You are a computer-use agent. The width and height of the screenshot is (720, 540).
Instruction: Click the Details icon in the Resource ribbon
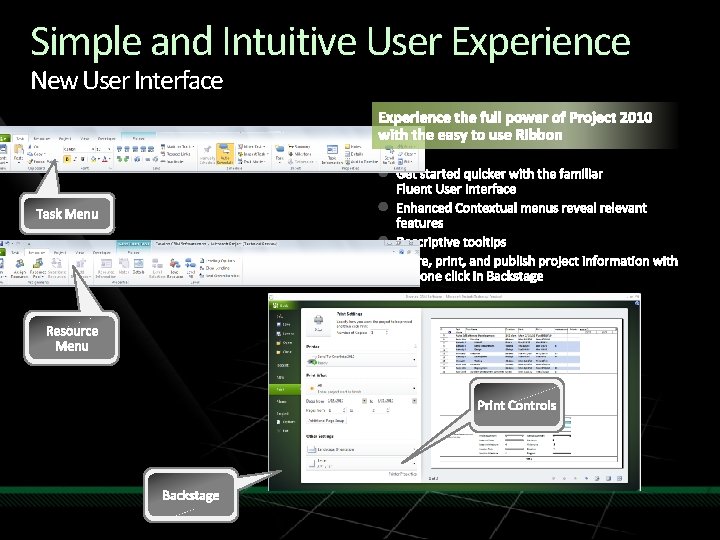(x=138, y=264)
